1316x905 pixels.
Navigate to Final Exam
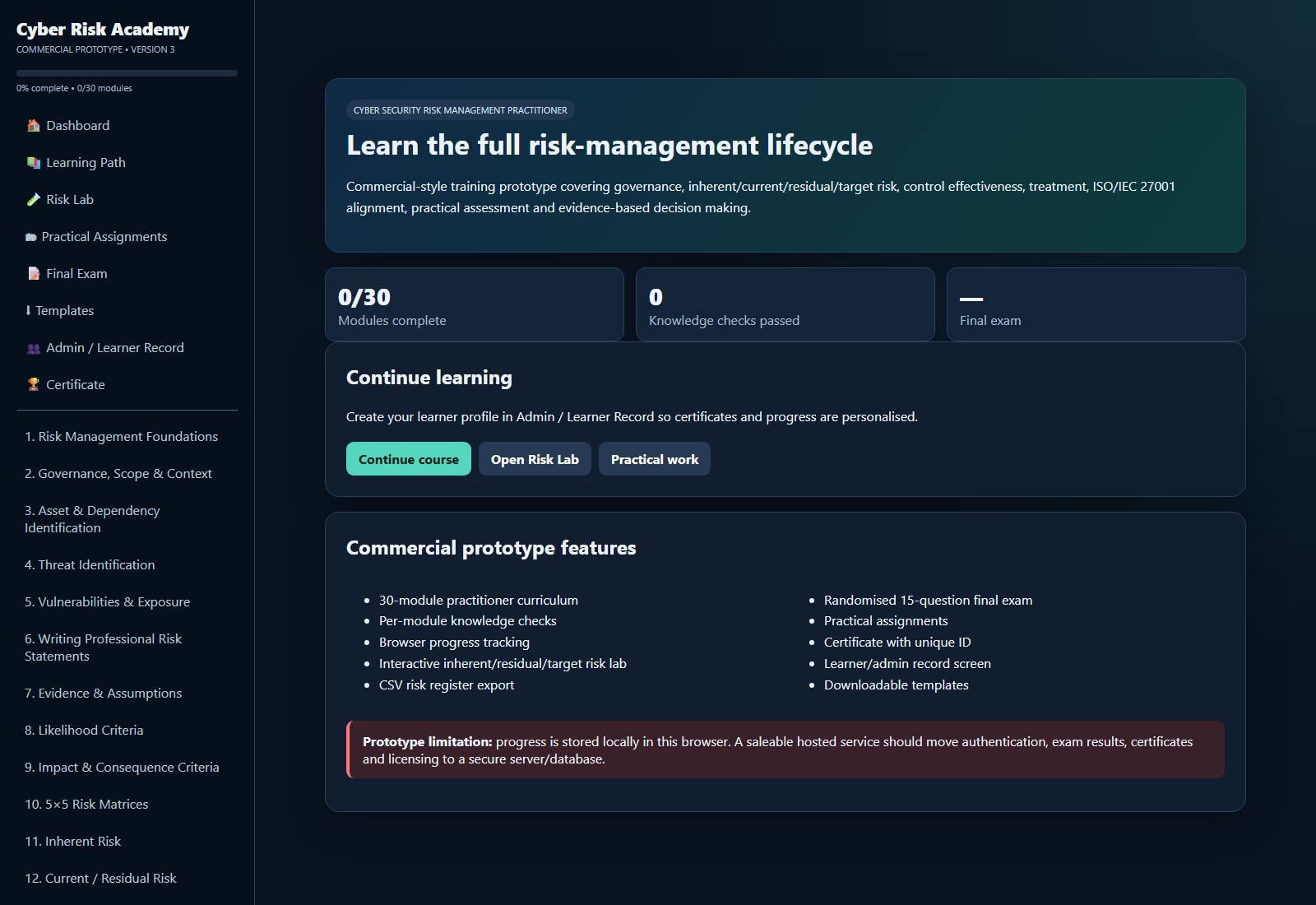[x=127, y=273]
